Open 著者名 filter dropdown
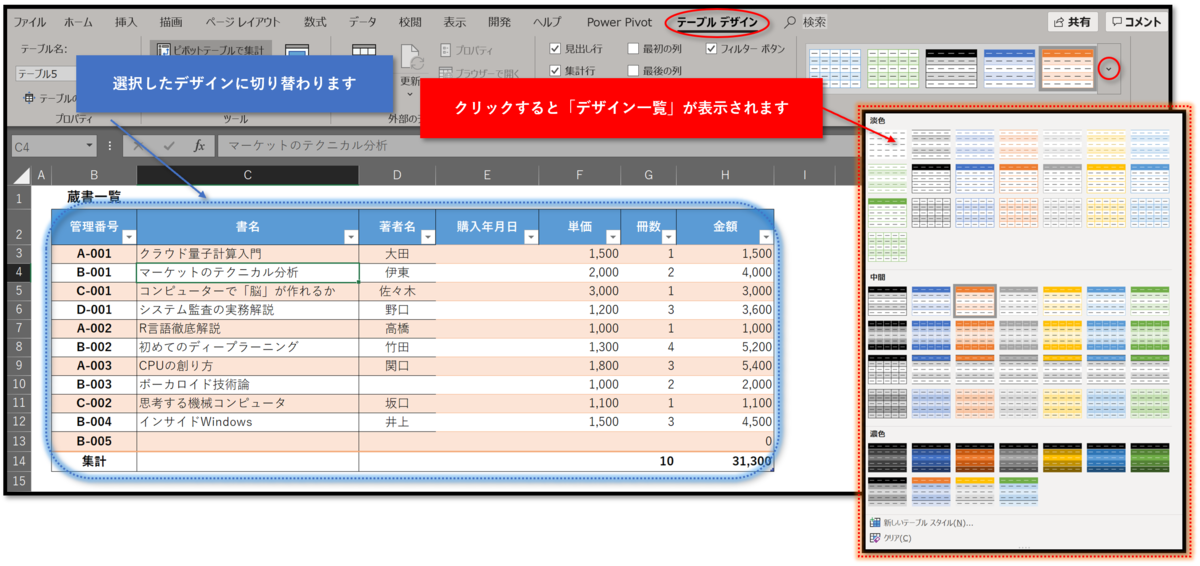The width and height of the screenshot is (1200, 566). click(427, 237)
